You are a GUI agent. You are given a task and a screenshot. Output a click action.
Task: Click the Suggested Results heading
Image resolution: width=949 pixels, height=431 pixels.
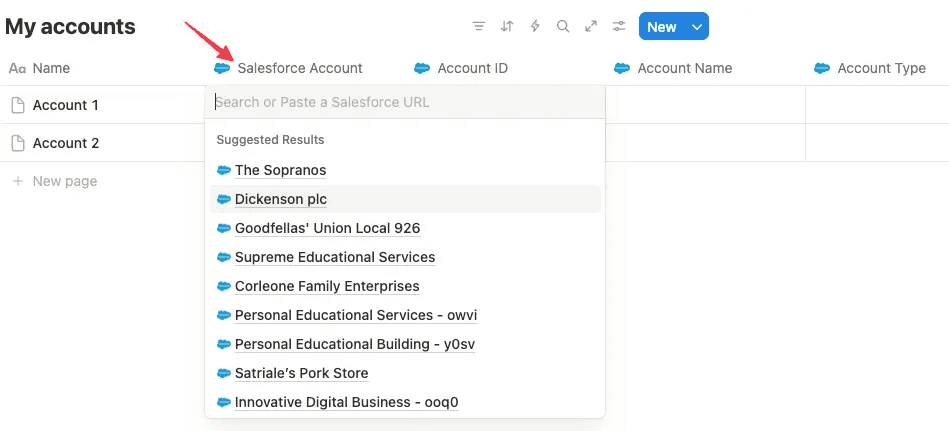(x=271, y=140)
